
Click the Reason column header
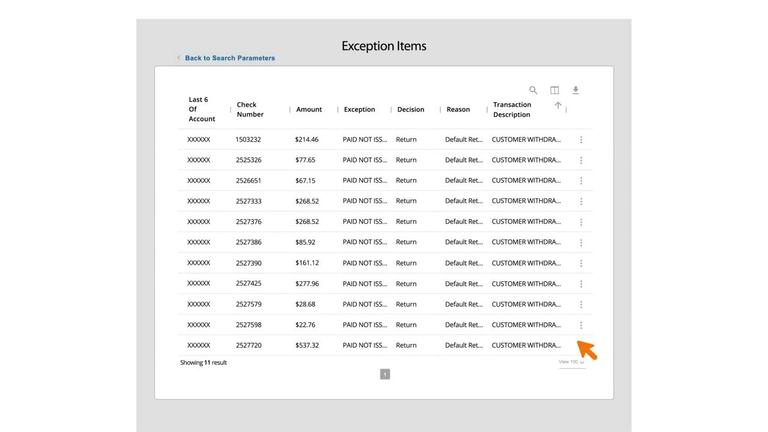pos(458,109)
